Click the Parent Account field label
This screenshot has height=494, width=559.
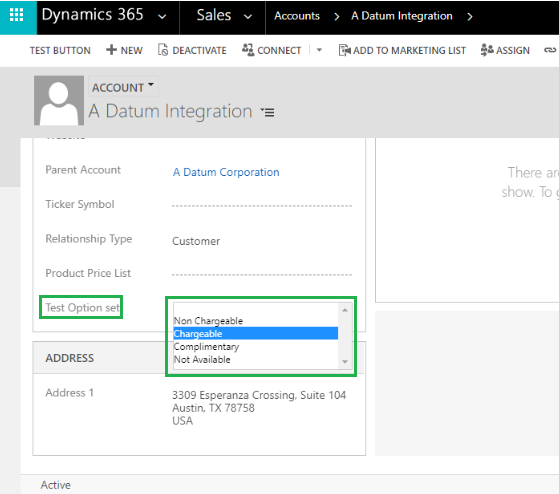pos(83,170)
